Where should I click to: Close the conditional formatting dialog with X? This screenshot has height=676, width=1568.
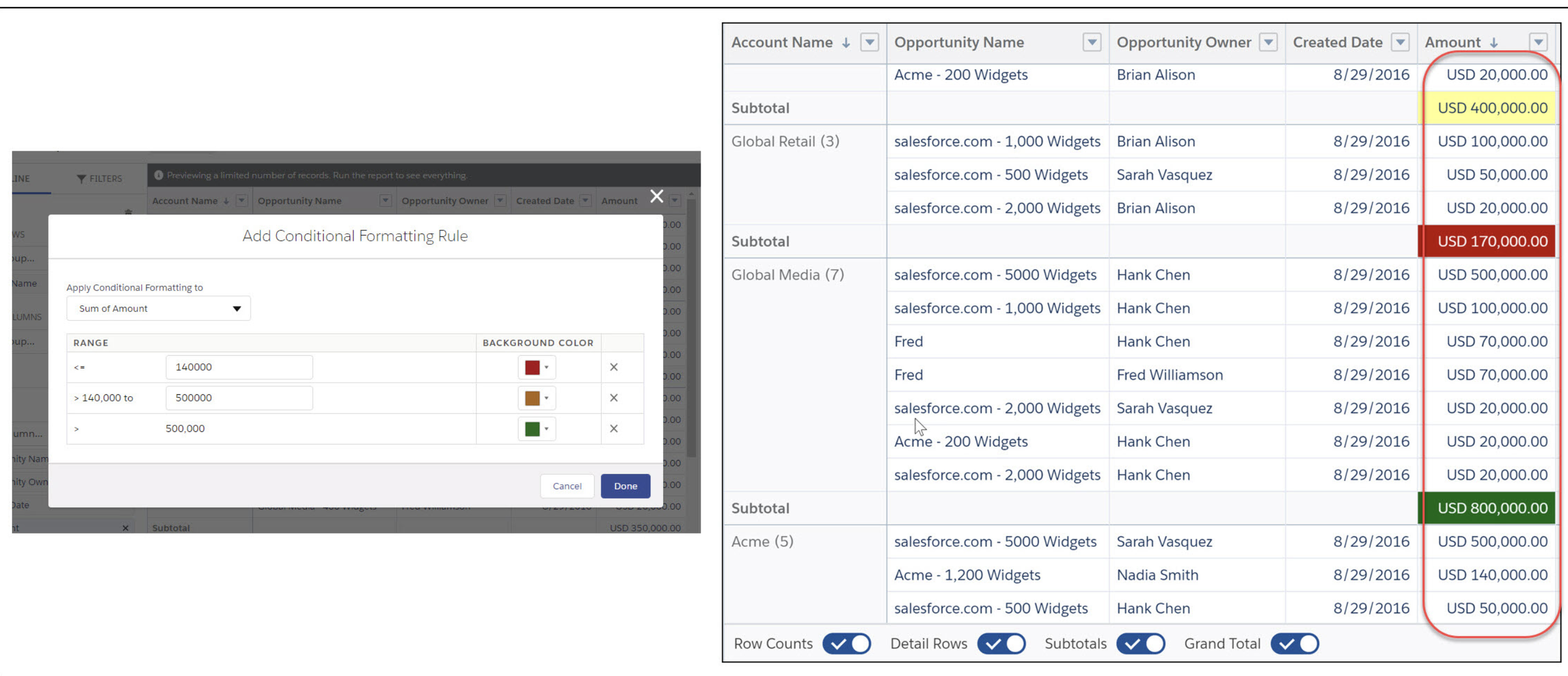click(656, 196)
